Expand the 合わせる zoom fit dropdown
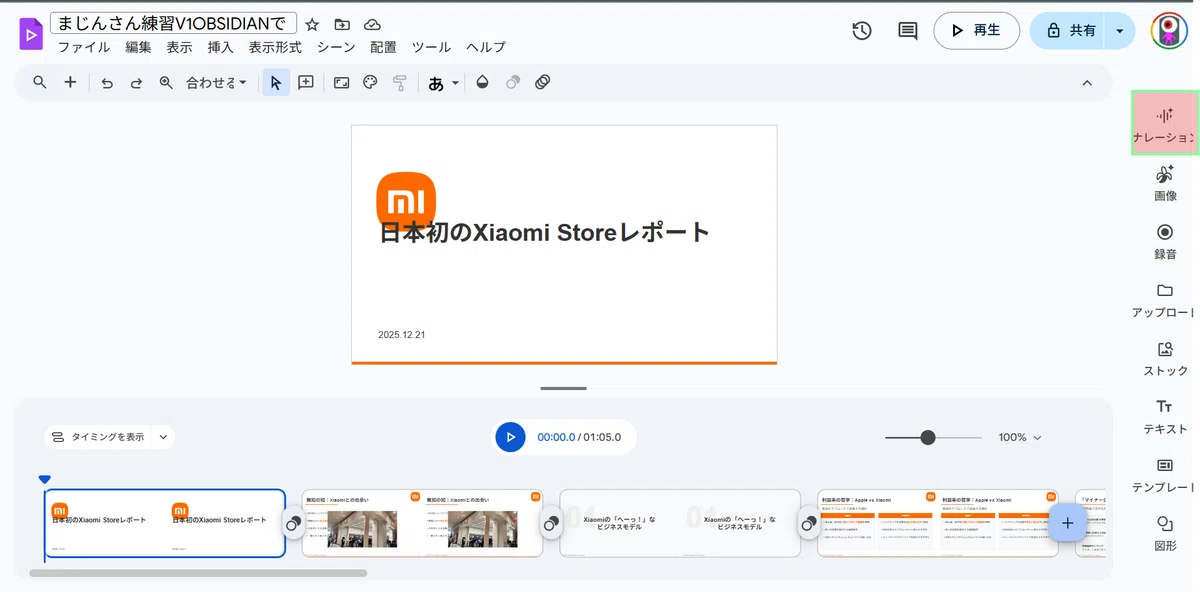This screenshot has width=1200, height=592. (216, 83)
